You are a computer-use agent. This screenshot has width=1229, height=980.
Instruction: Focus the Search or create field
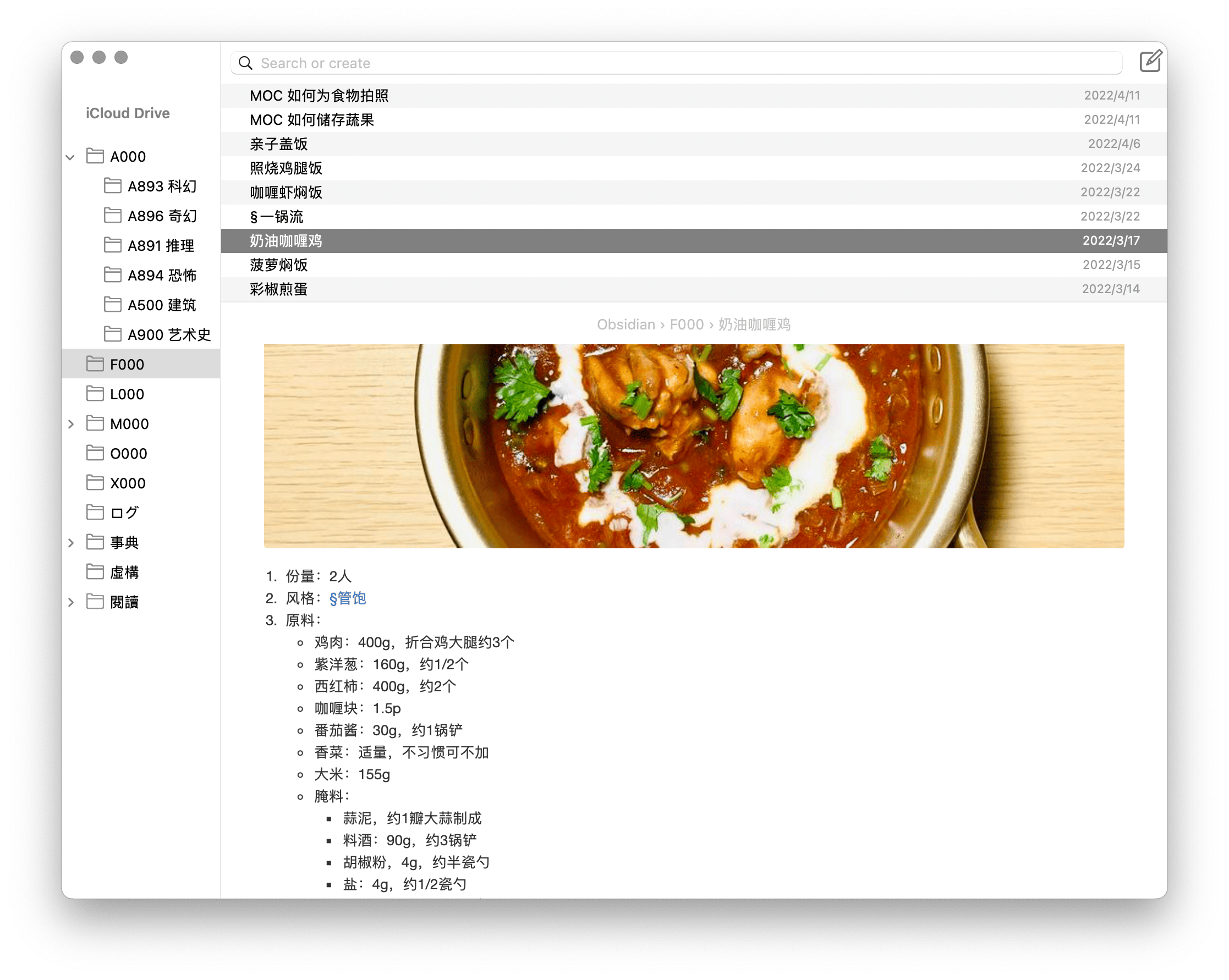[676, 63]
